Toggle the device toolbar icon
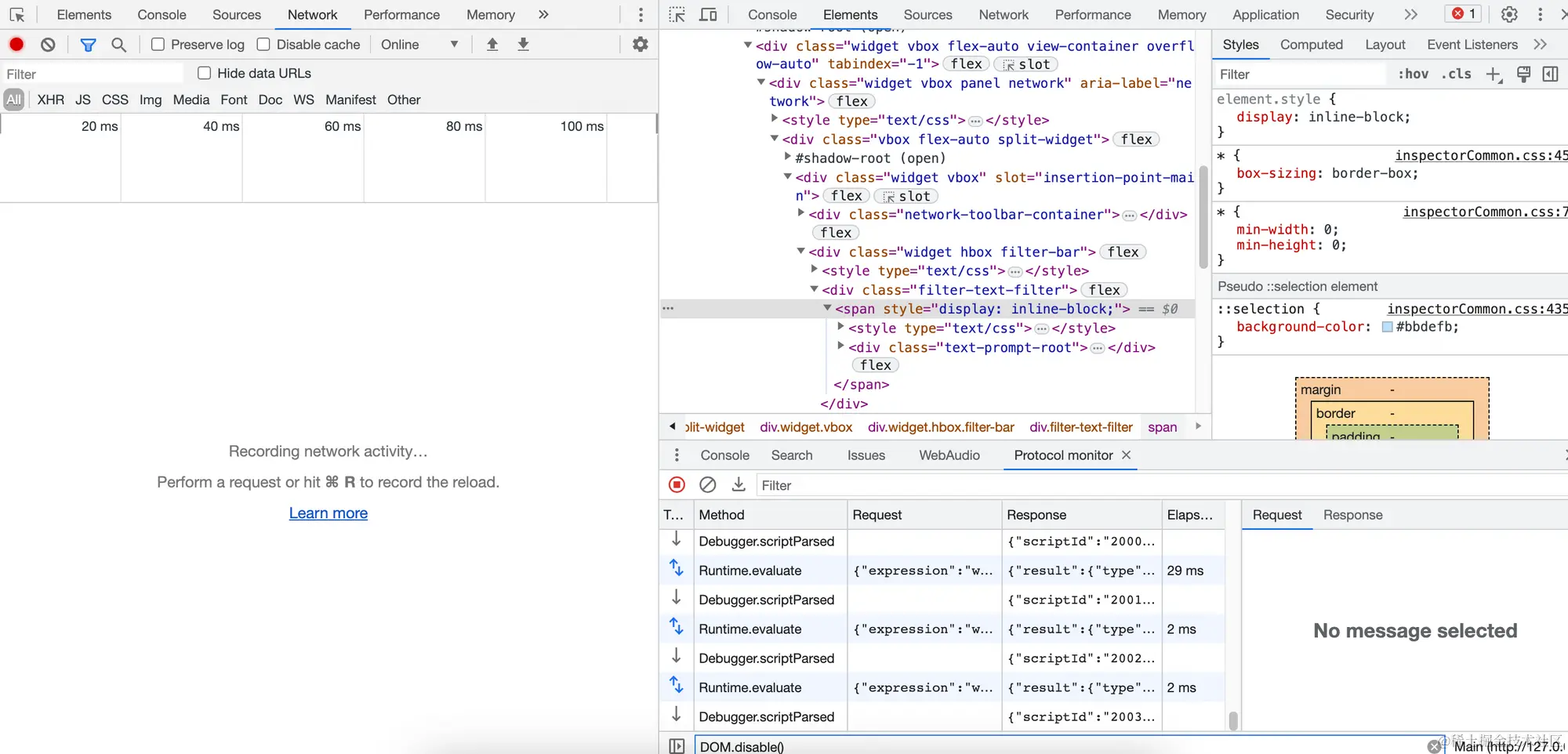The image size is (1568, 754). [x=708, y=15]
